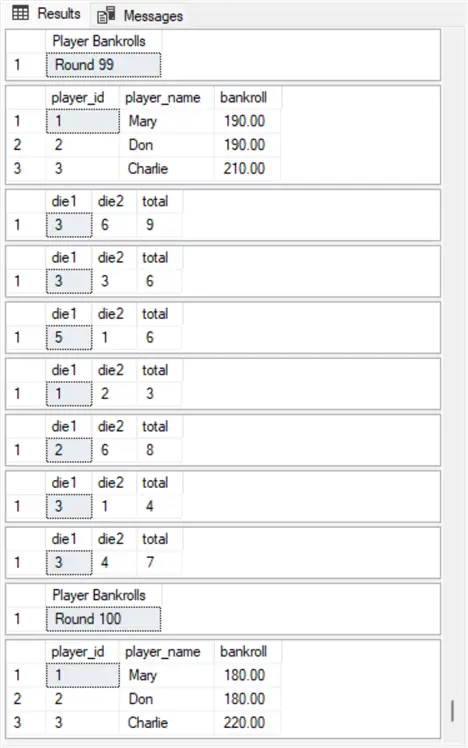
Task: Click the Messages tab icon
Action: (106, 15)
